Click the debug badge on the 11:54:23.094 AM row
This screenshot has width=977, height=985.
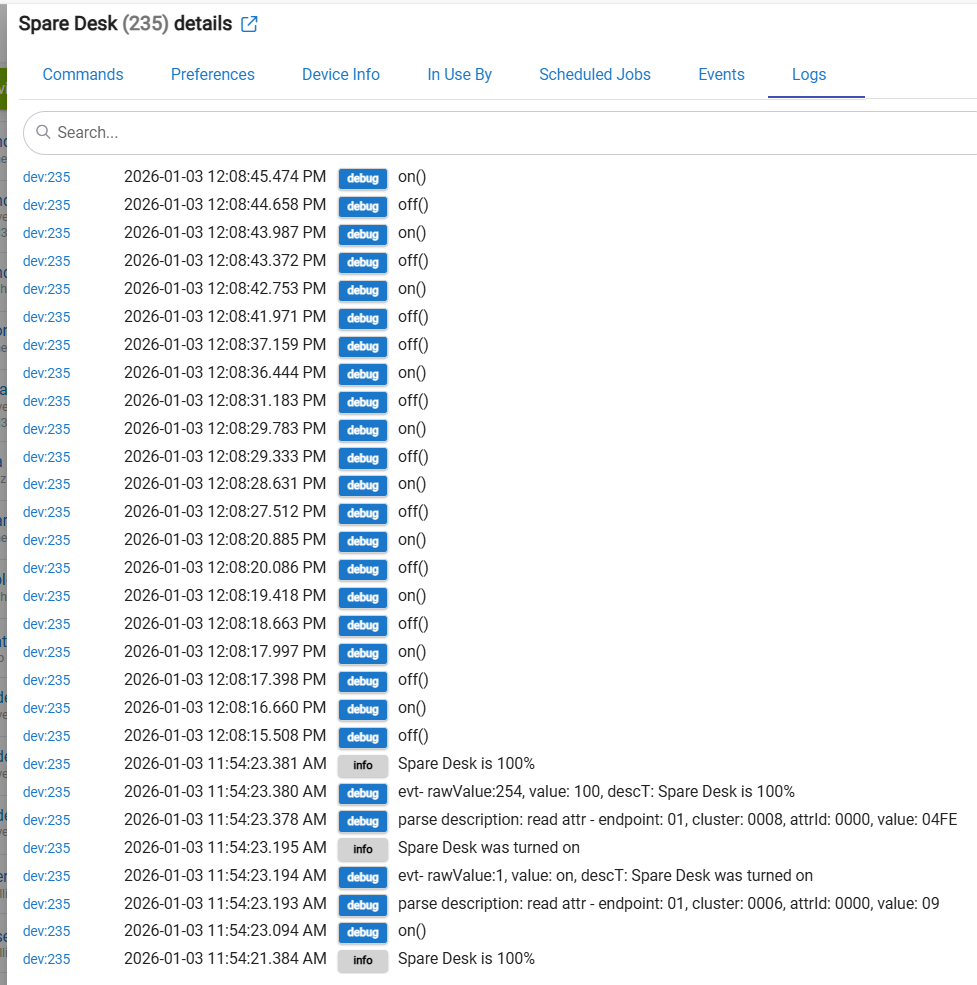click(362, 932)
